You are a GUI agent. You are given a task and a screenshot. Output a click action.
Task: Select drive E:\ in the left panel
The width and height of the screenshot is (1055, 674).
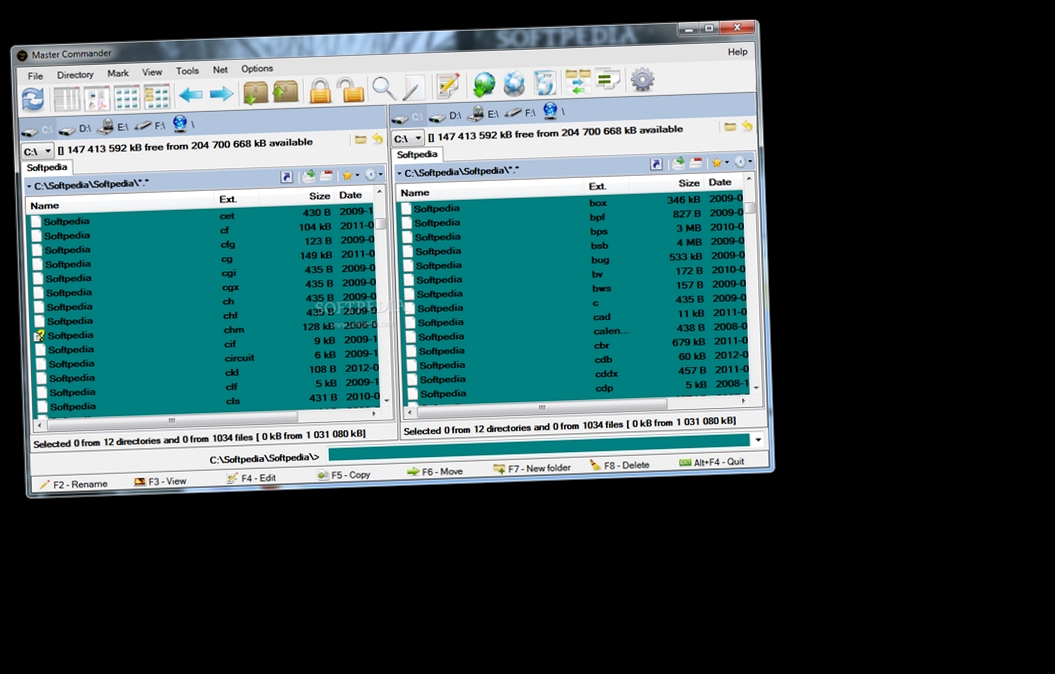point(113,126)
